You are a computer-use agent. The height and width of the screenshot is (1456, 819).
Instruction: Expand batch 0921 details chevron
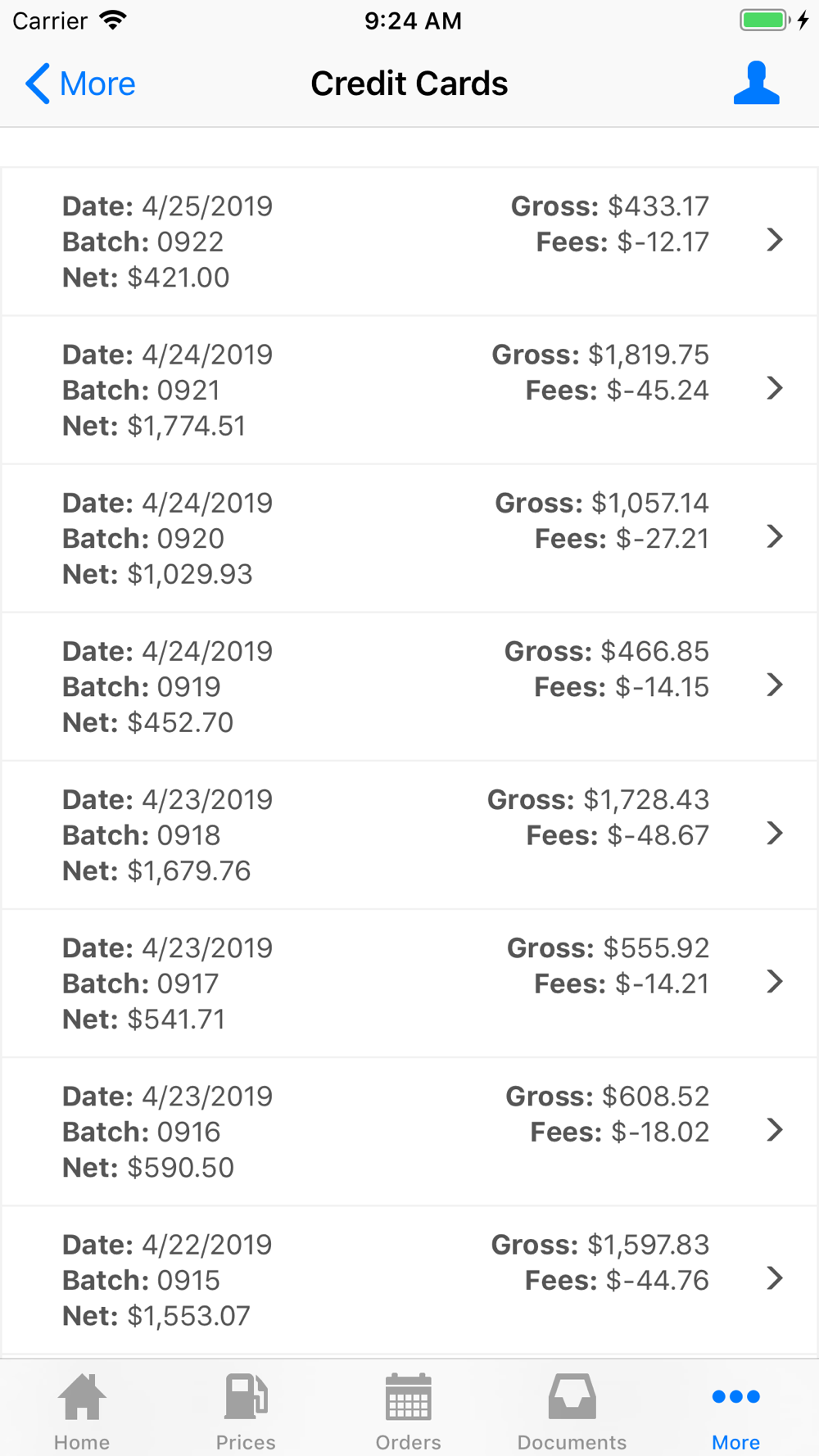pos(774,388)
